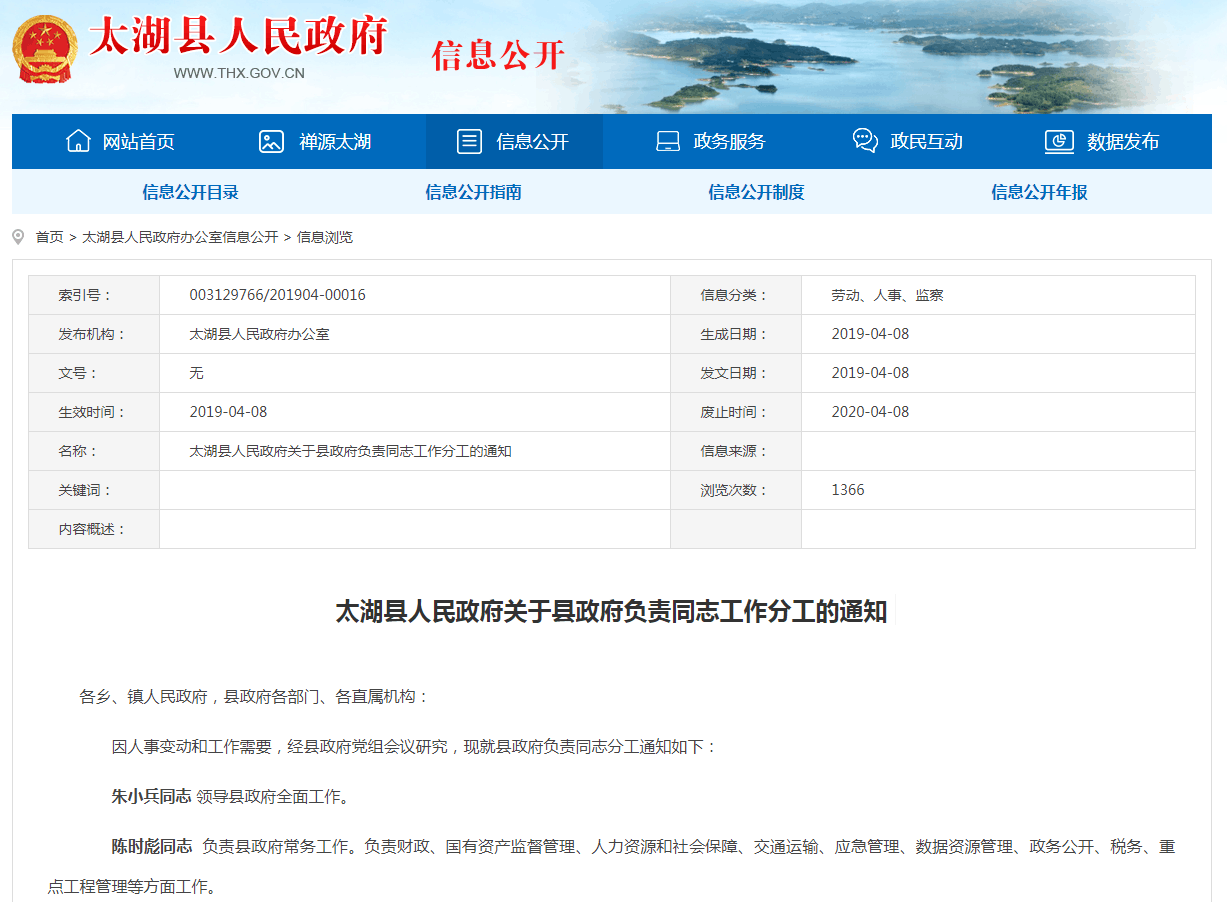This screenshot has width=1227, height=902.
Task: Click the 索引号： label cell
Action: click(x=94, y=295)
